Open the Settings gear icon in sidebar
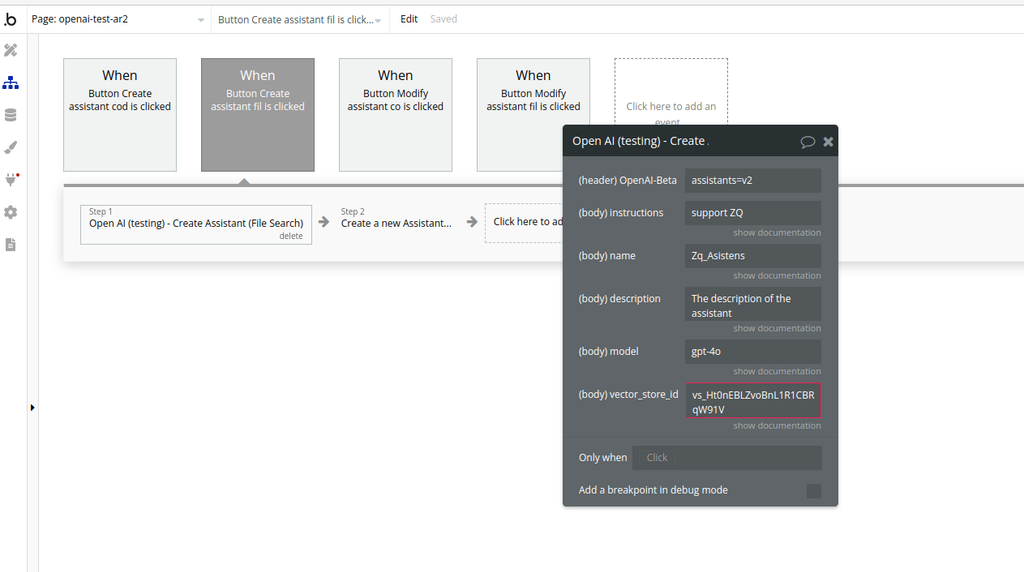This screenshot has height=572, width=1024. [11, 212]
